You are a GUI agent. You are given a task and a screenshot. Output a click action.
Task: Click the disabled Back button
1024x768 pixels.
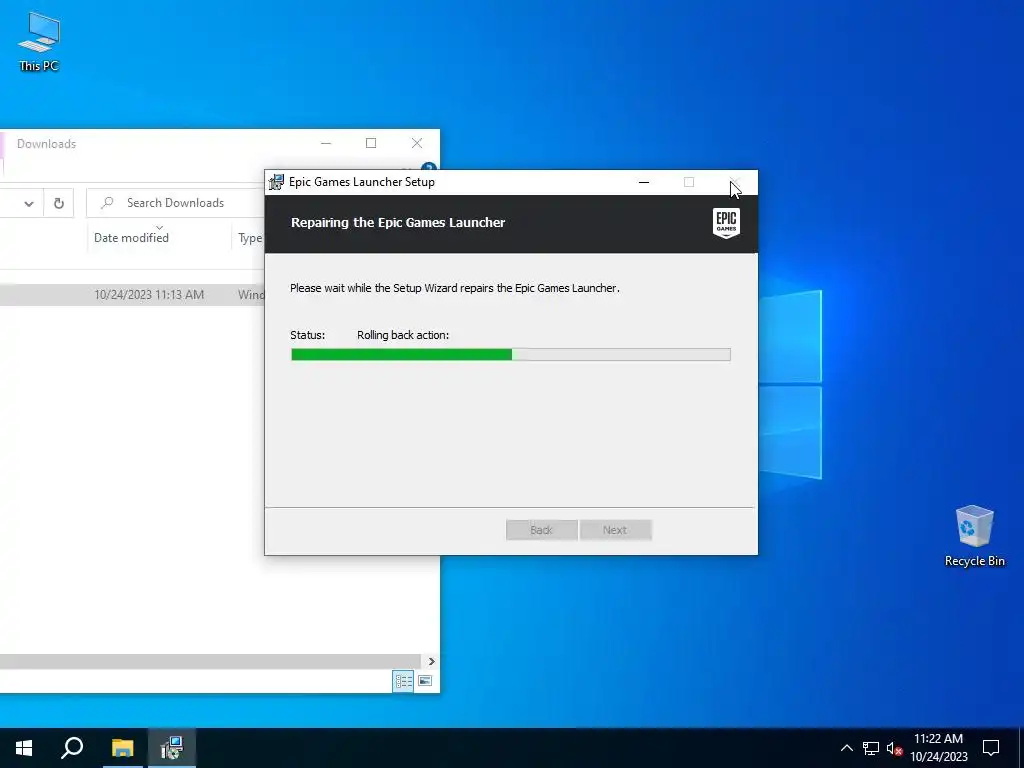click(x=541, y=530)
